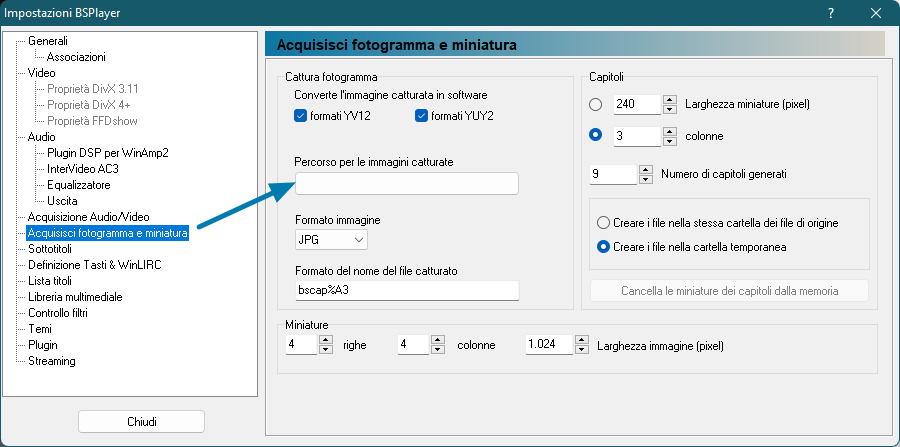Open the Audio settings category
The height and width of the screenshot is (447, 900).
tap(42, 137)
